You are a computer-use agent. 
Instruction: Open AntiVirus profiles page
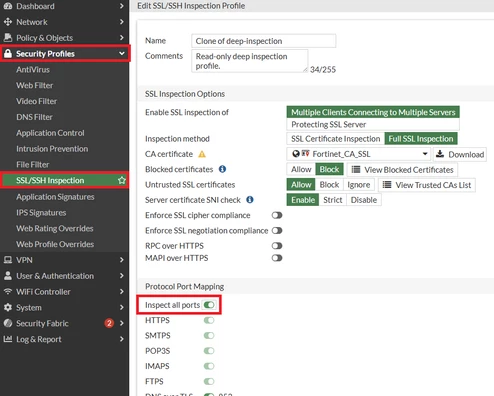click(x=33, y=70)
